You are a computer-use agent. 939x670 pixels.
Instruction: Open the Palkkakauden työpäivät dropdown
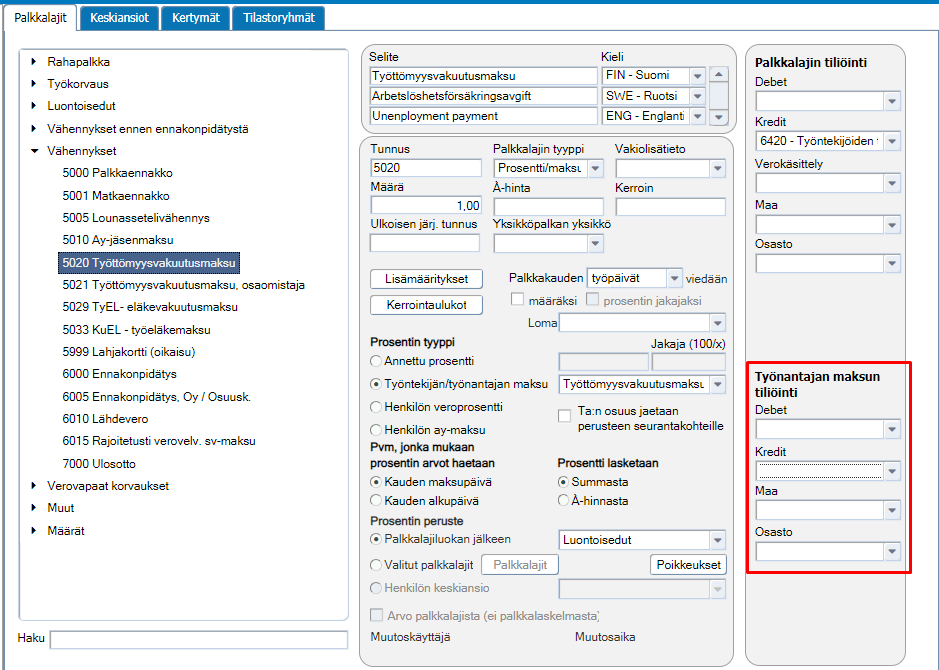pyautogui.click(x=674, y=278)
